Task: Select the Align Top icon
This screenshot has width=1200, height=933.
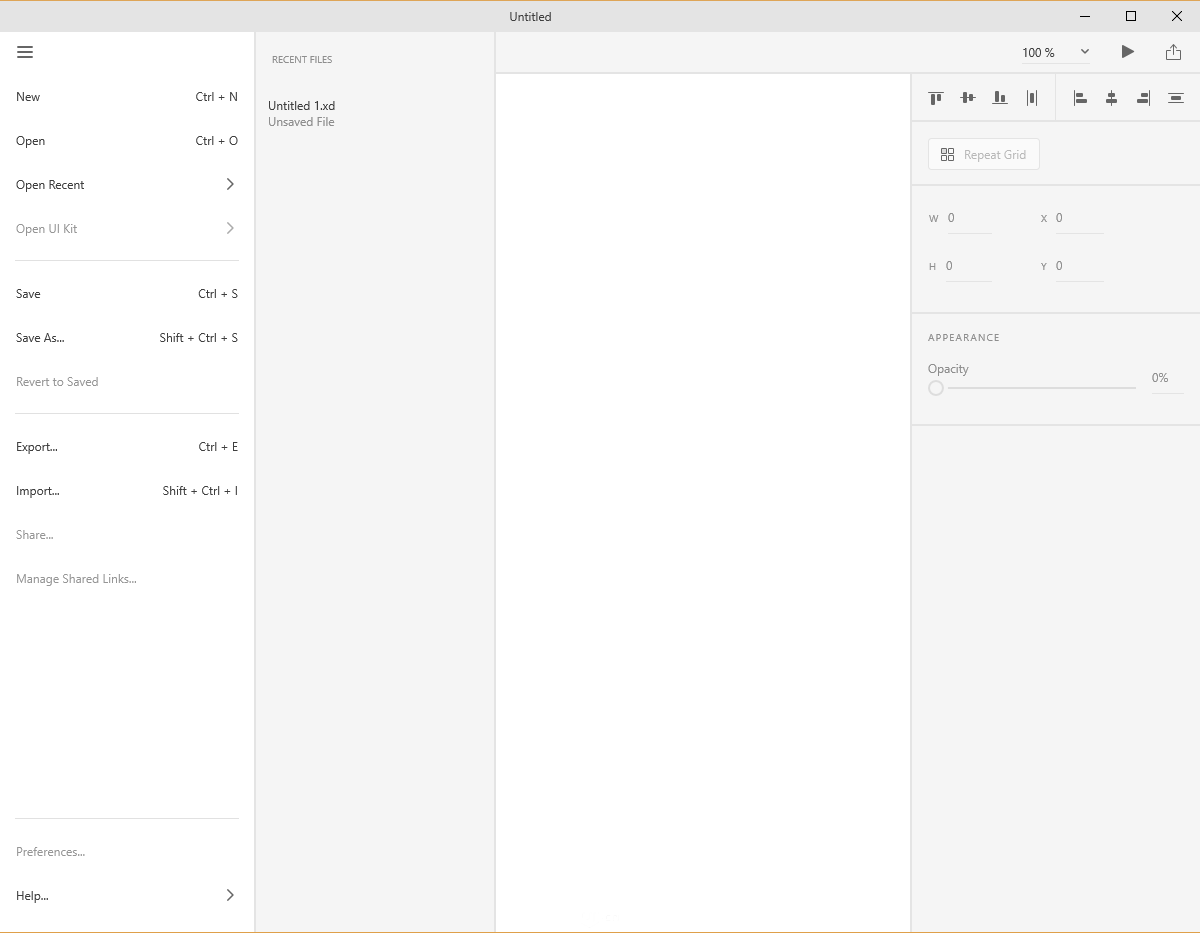Action: (x=936, y=97)
